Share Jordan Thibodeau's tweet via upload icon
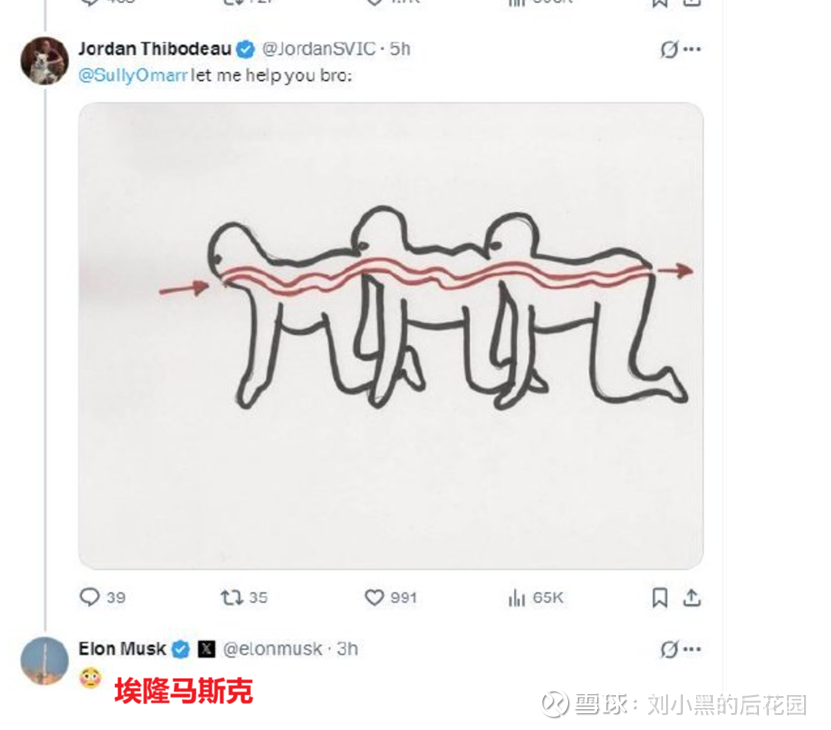Viewport: 831px width, 730px height. tap(692, 597)
